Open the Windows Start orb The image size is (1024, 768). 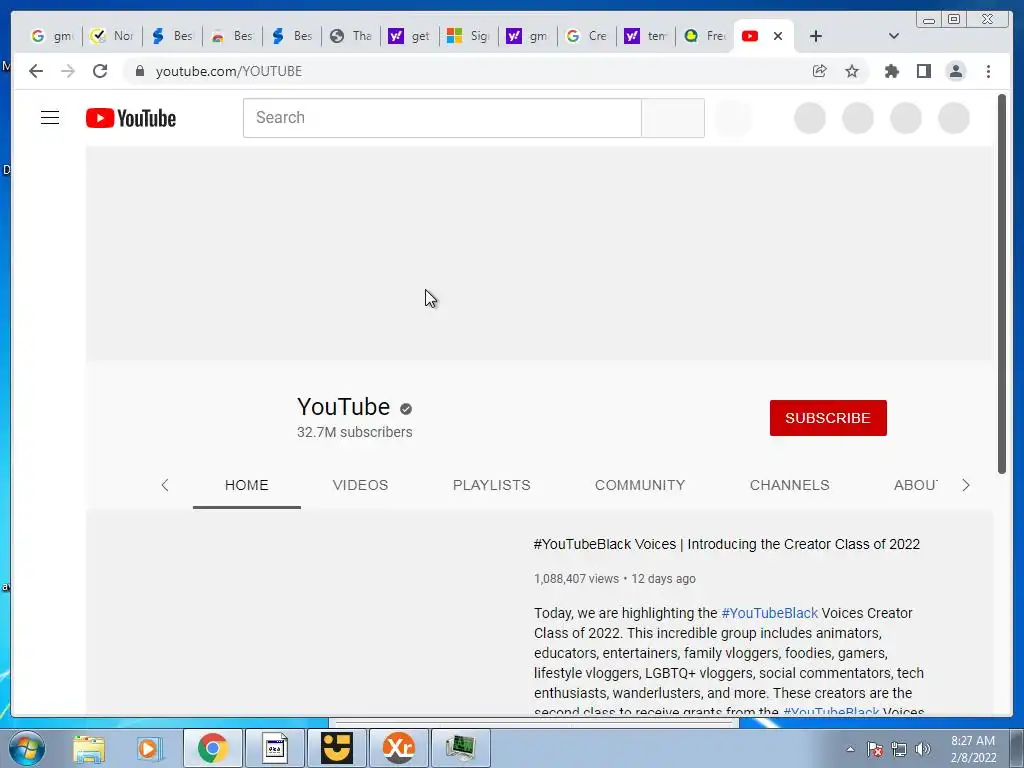click(27, 748)
